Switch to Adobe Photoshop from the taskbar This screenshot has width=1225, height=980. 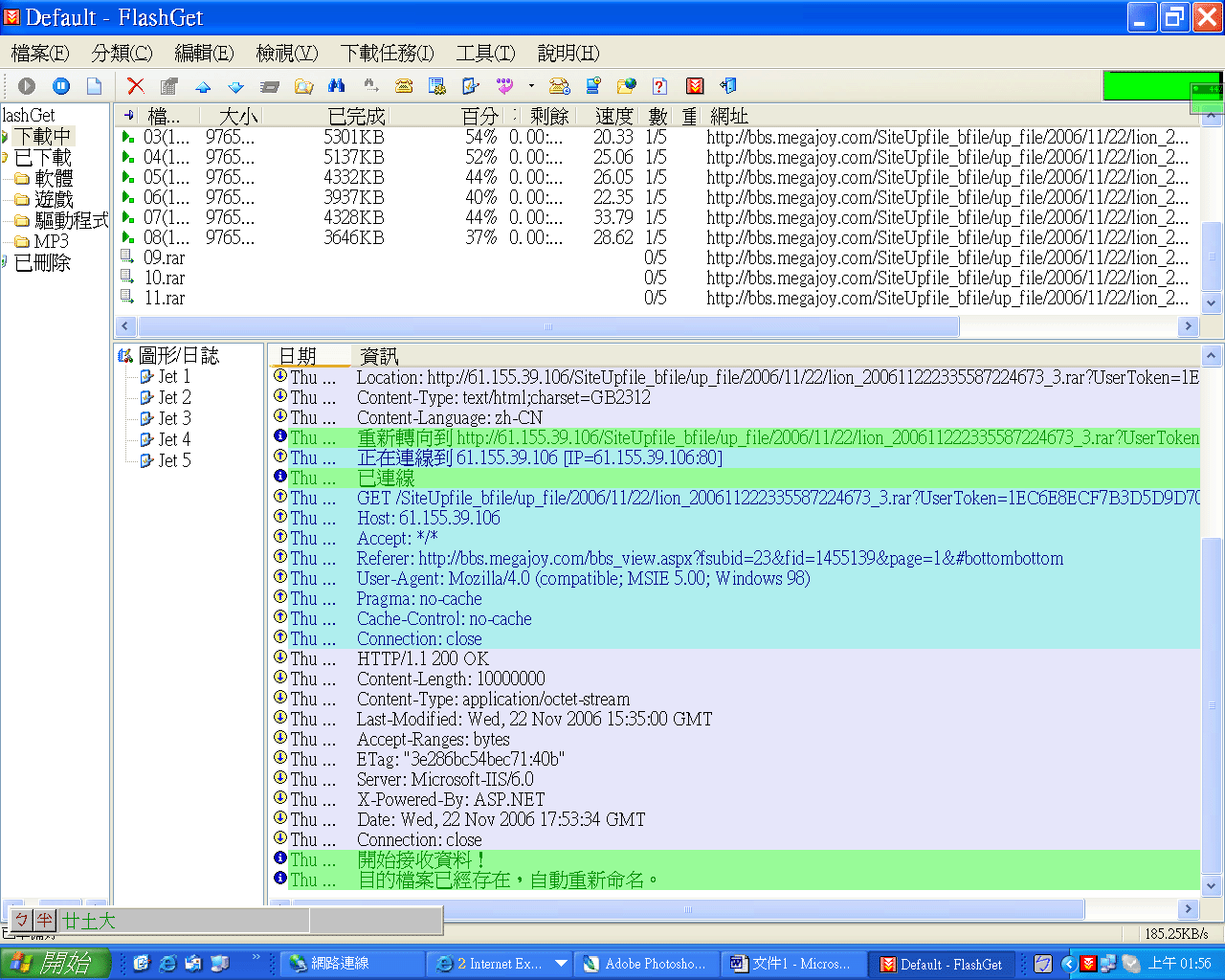click(645, 964)
